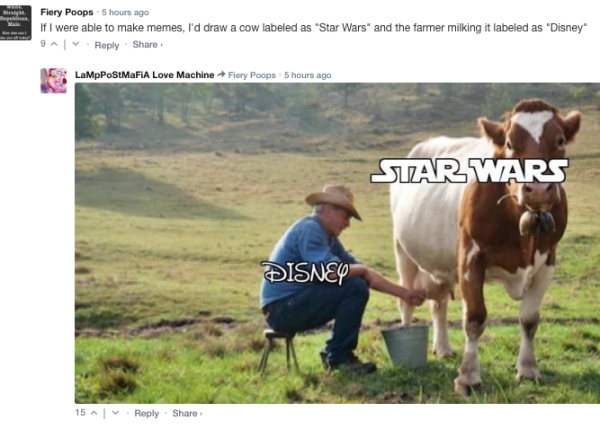This screenshot has width=600, height=429.
Task: Open the Fiery Poops username link
Action: click(x=67, y=12)
